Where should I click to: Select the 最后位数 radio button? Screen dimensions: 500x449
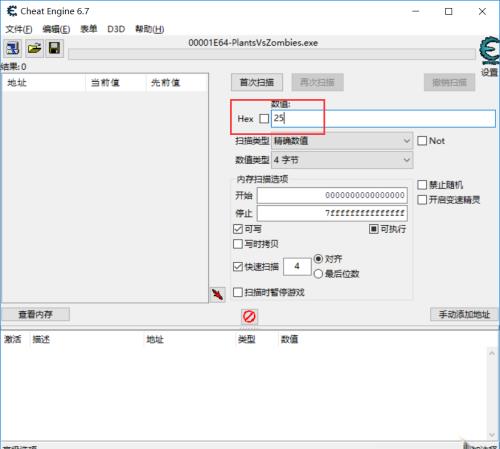click(318, 274)
